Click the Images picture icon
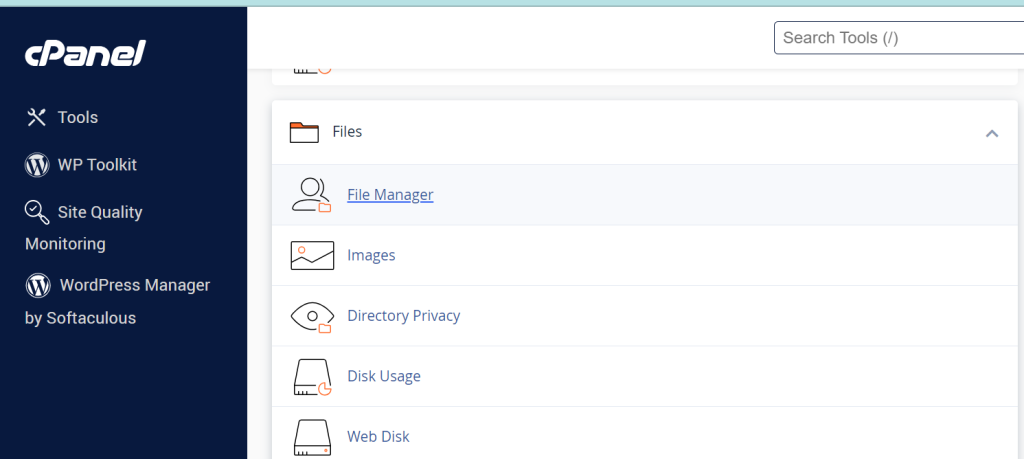 coord(312,255)
